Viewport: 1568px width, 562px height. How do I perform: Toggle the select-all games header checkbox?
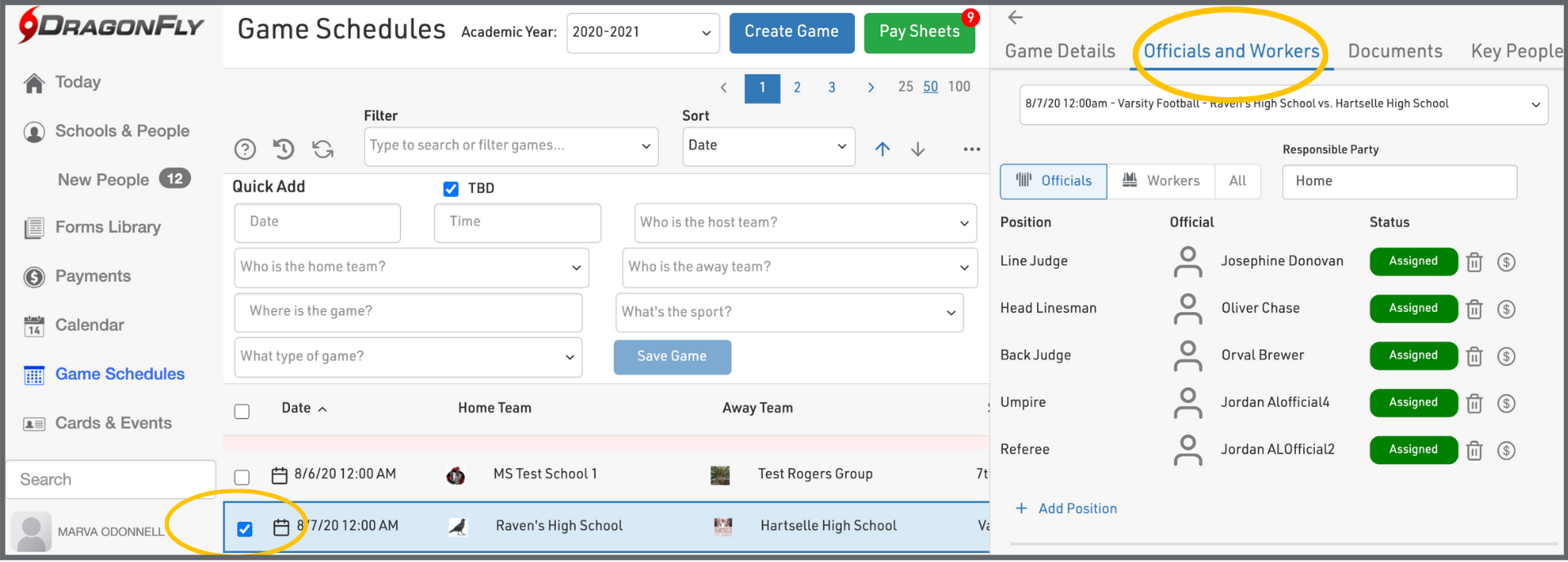[242, 411]
